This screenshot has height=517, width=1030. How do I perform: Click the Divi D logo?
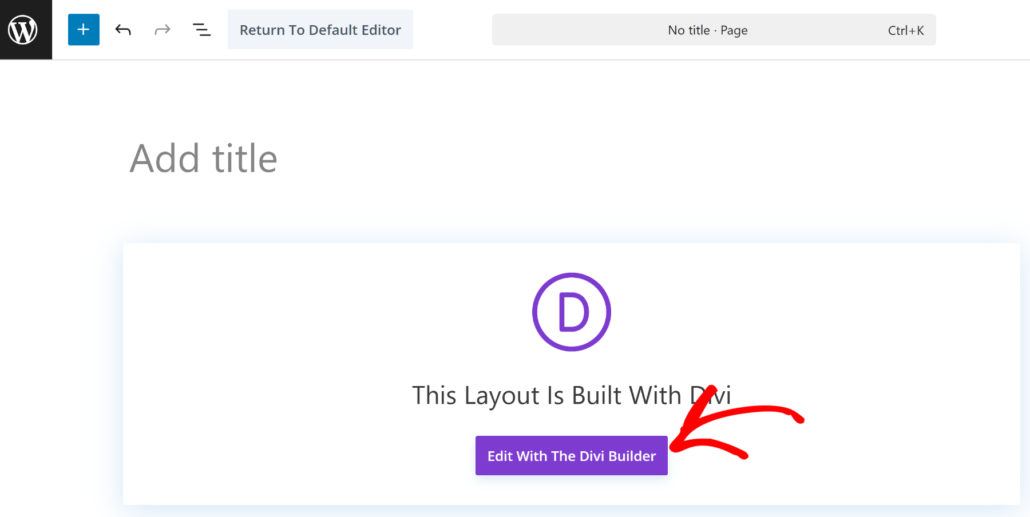click(x=571, y=312)
